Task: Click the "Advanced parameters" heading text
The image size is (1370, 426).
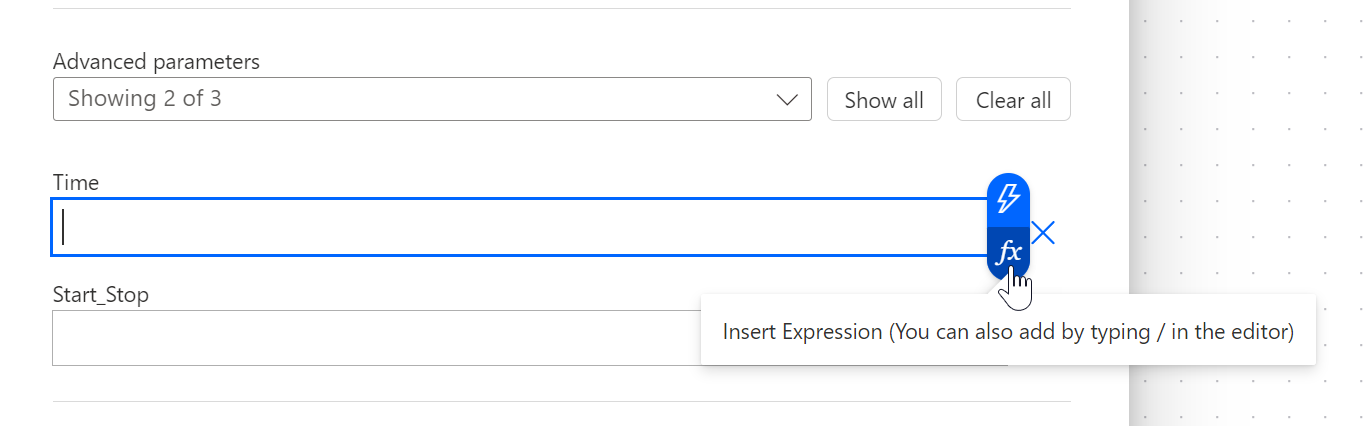Action: coord(156,62)
